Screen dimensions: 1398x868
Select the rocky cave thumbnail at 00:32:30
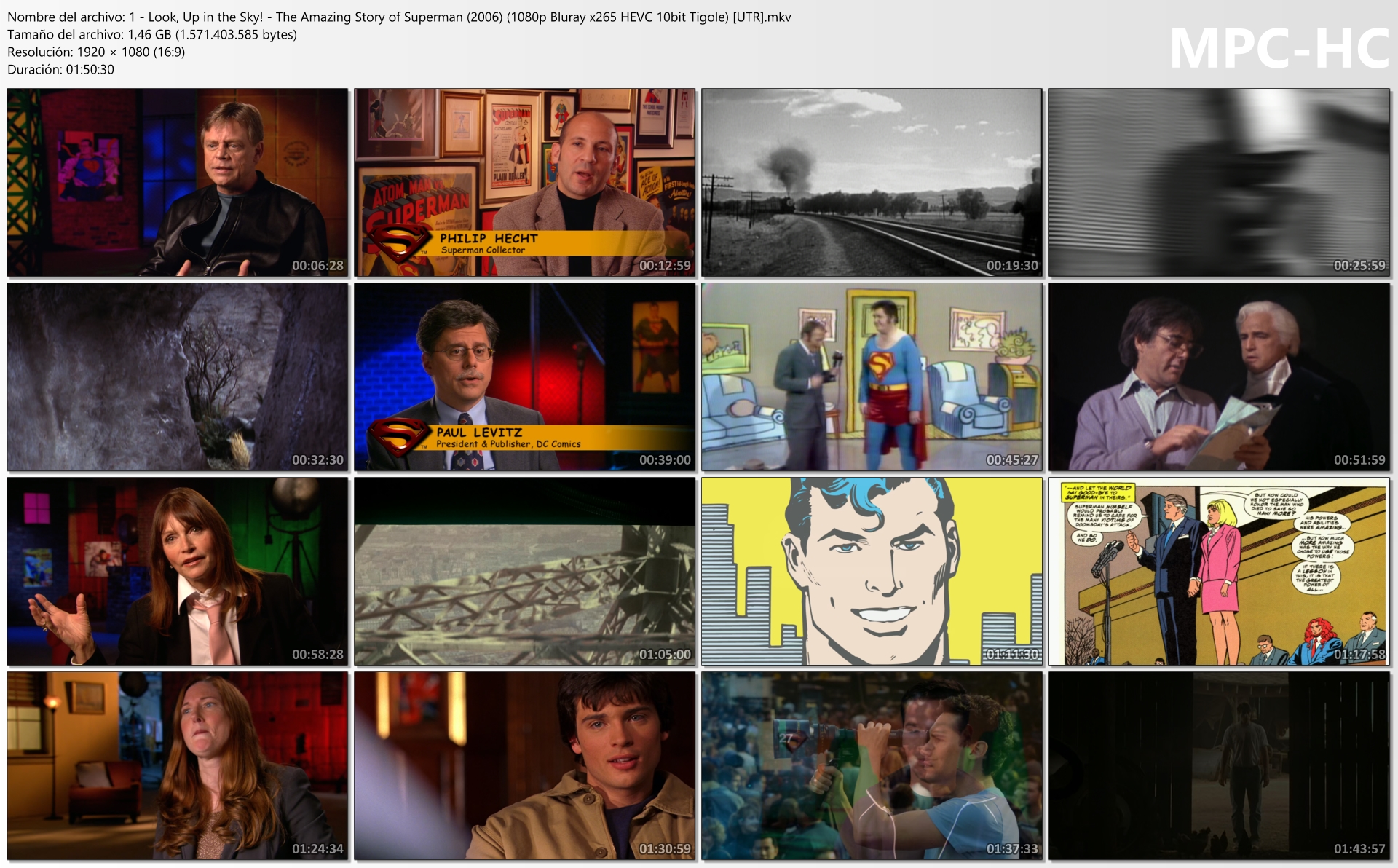point(177,376)
